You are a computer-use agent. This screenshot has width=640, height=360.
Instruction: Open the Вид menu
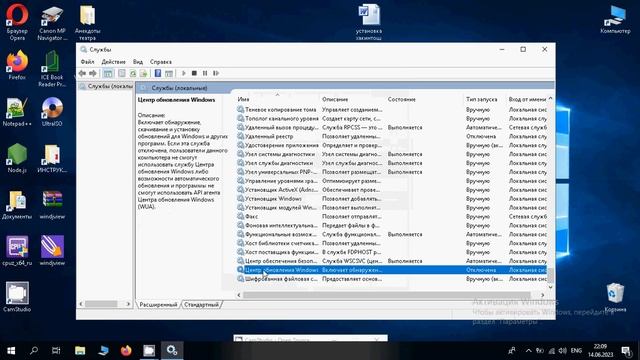[138, 62]
